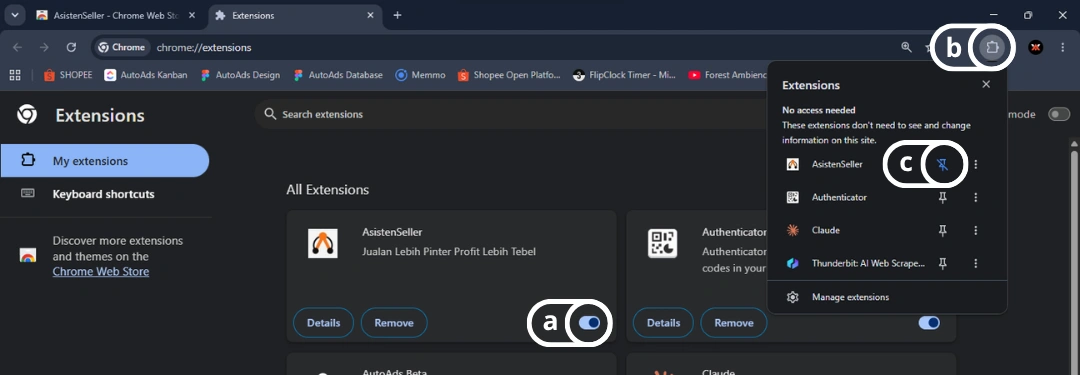Open AutoAds Kanban bookmark
Image resolution: width=1080 pixels, height=375 pixels.
[x=146, y=75]
